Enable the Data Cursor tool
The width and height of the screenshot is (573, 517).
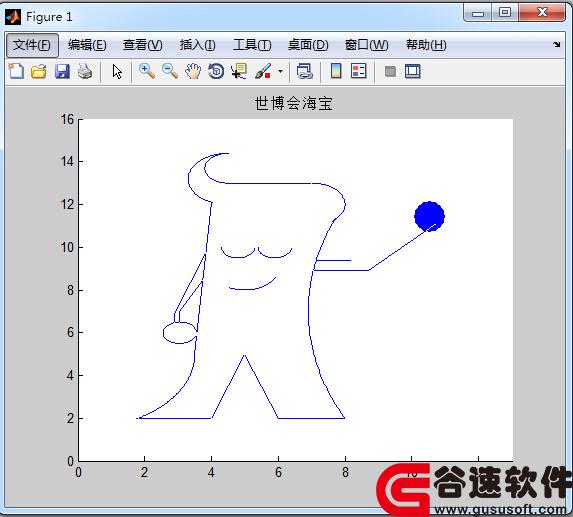click(x=239, y=71)
